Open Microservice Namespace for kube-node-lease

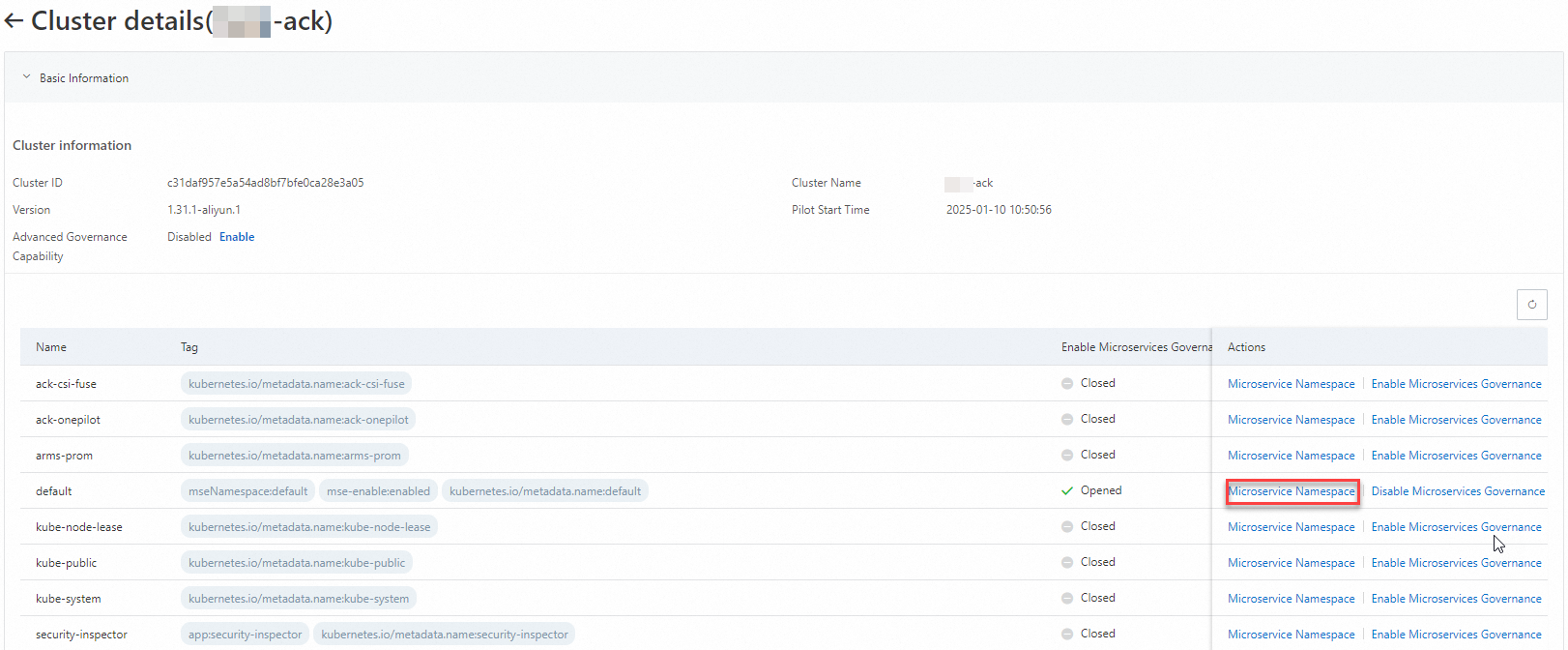point(1292,527)
